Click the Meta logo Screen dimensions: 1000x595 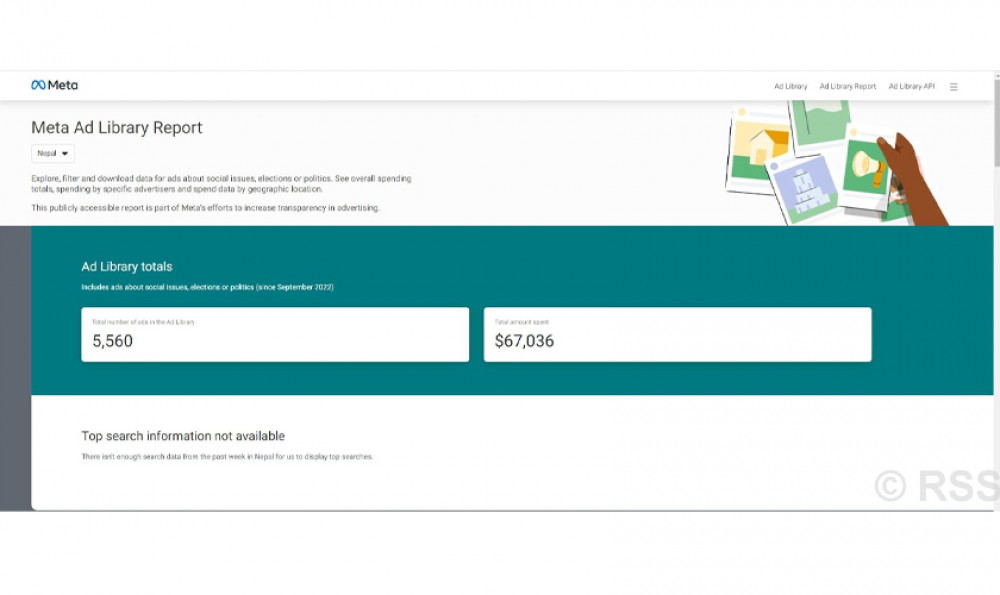(54, 86)
